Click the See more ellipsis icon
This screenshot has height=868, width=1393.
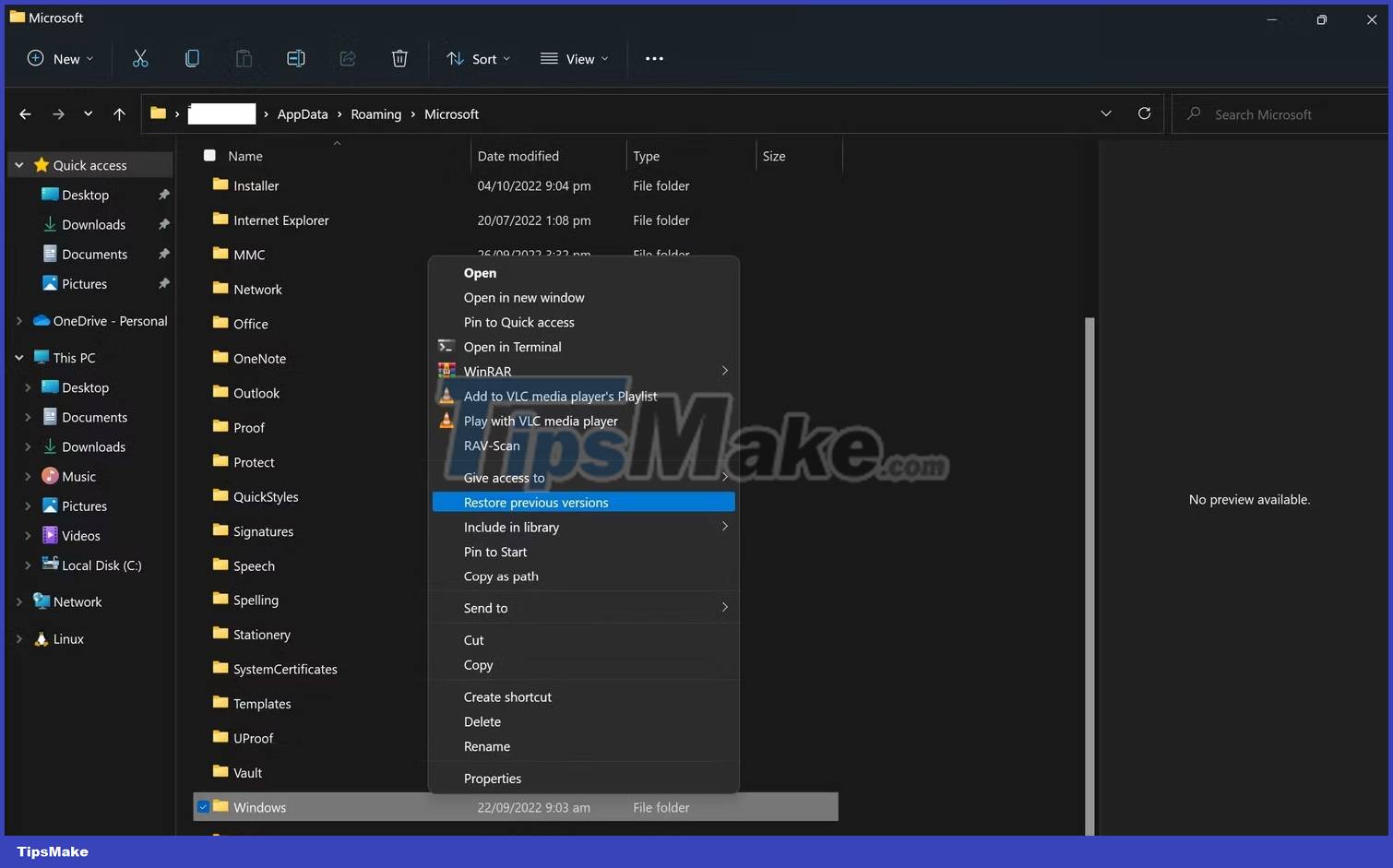(654, 58)
